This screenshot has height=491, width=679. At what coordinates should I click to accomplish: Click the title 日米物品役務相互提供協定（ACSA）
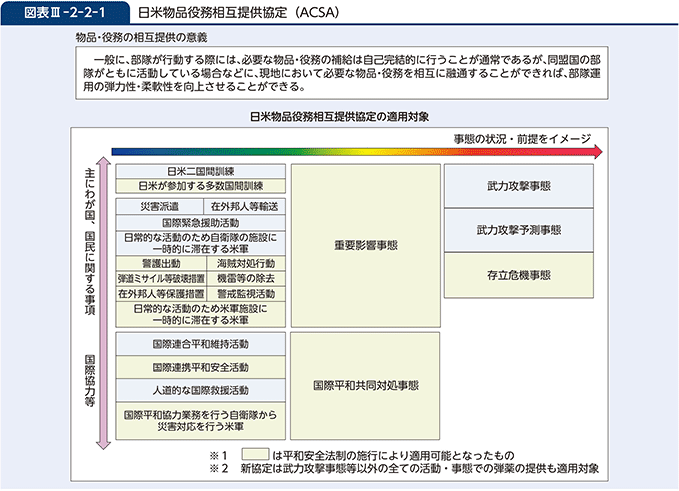coord(239,13)
